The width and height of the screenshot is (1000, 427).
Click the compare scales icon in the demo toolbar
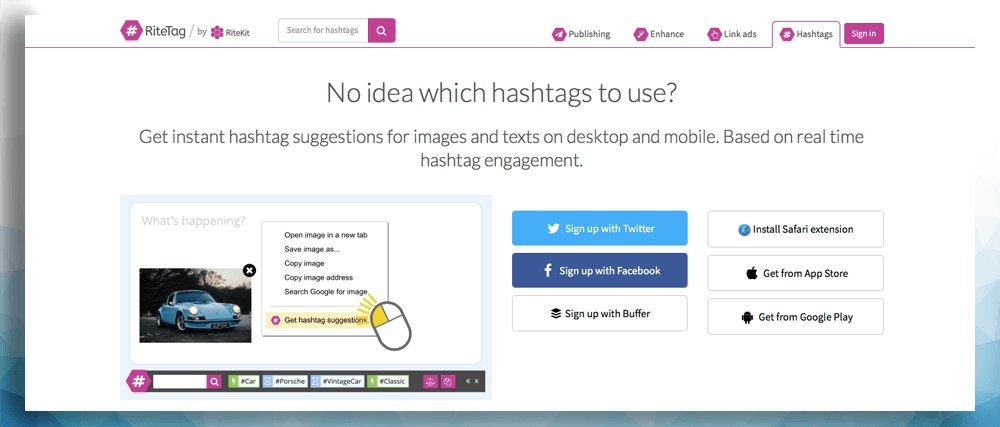click(430, 382)
